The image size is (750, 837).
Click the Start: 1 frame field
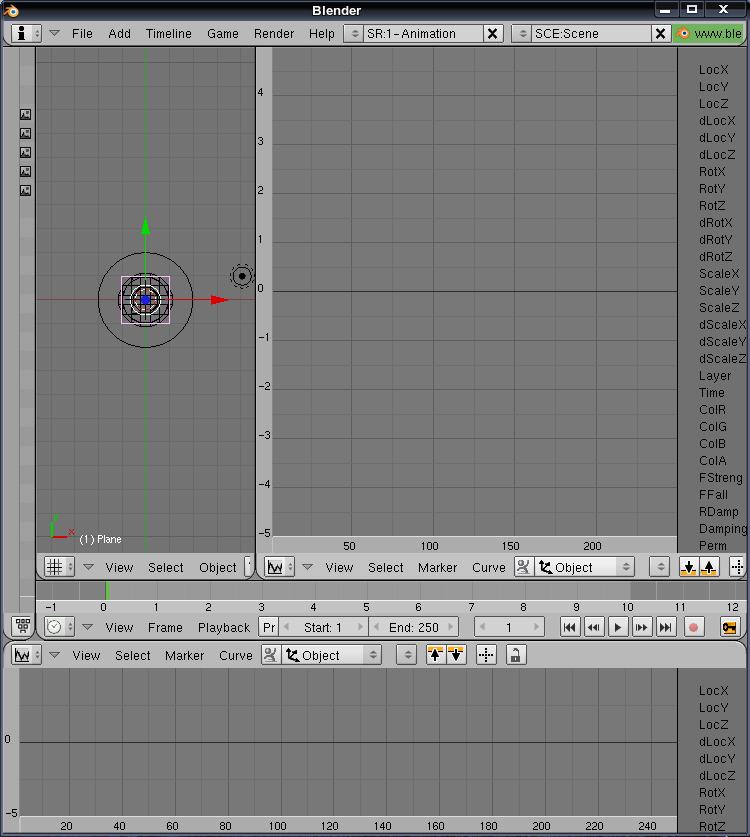pos(323,627)
